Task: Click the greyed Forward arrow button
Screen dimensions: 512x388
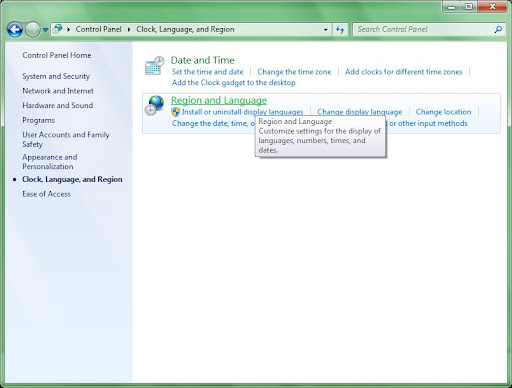Action: pyautogui.click(x=33, y=30)
